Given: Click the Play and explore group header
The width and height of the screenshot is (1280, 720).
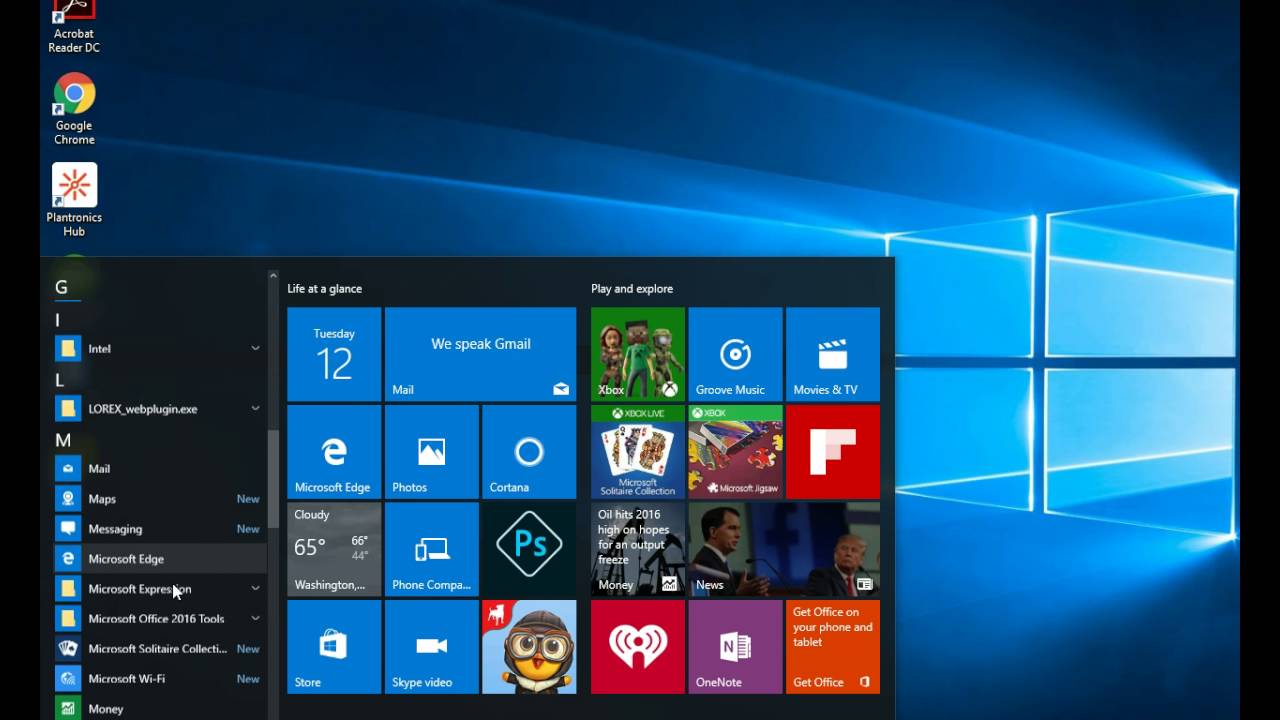Looking at the screenshot, I should click(632, 288).
